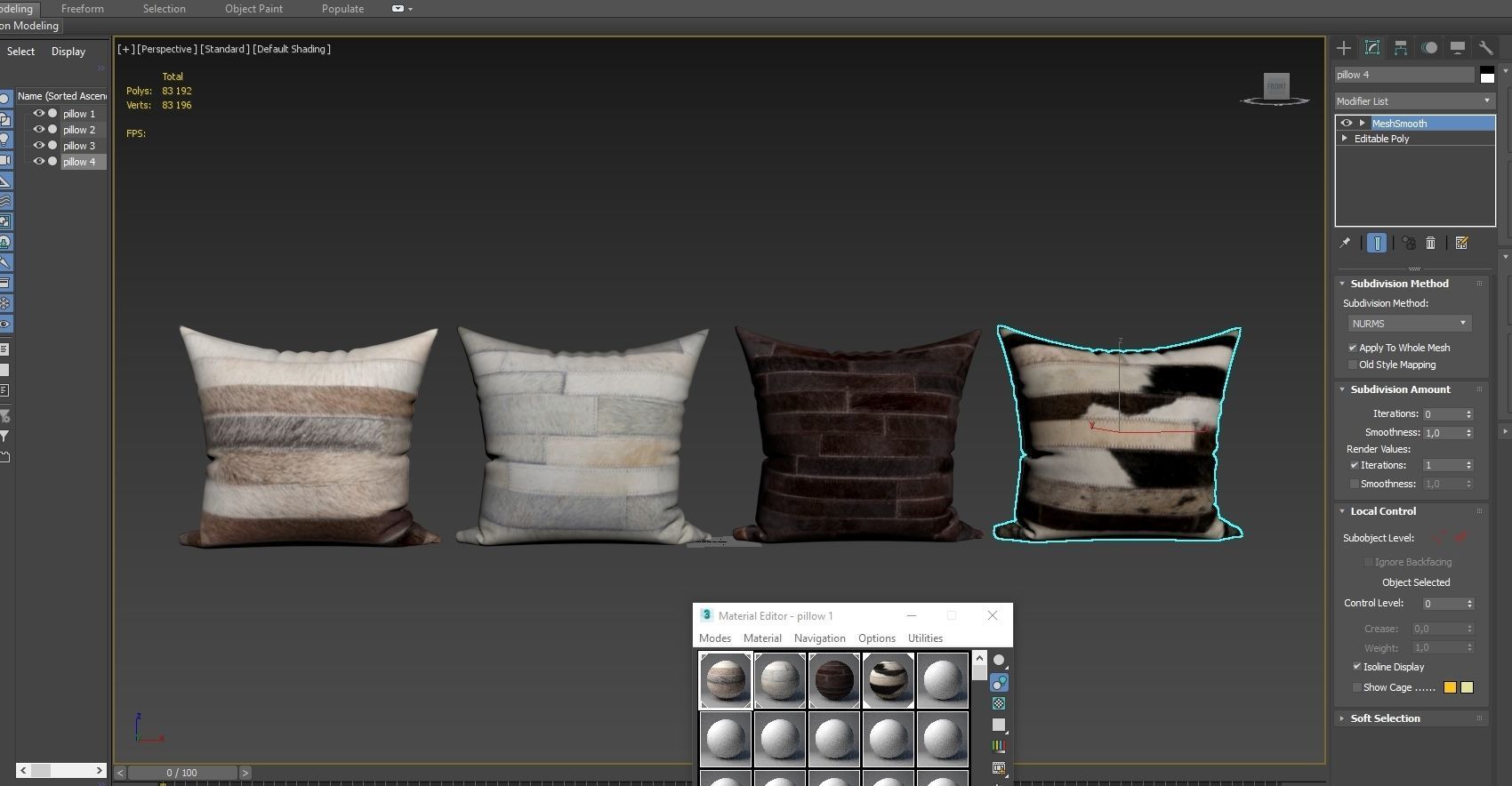Open Navigation menu in Material Editor

pyautogui.click(x=820, y=638)
